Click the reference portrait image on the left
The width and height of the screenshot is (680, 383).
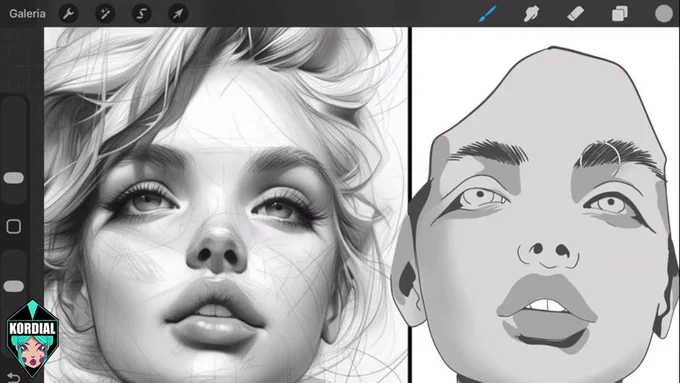[x=226, y=205]
